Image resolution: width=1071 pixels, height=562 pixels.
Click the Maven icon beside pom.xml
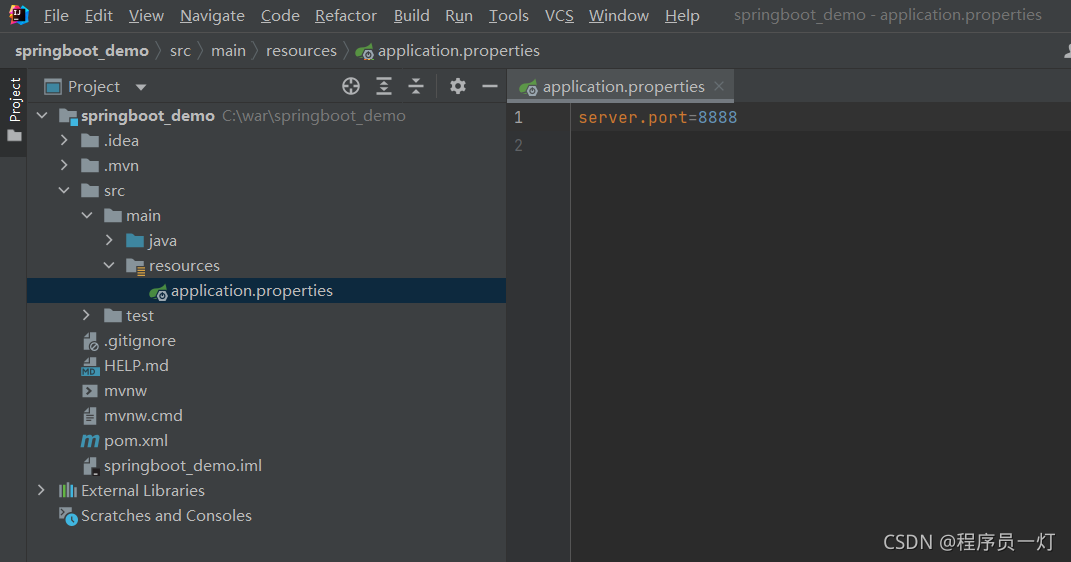click(x=89, y=441)
